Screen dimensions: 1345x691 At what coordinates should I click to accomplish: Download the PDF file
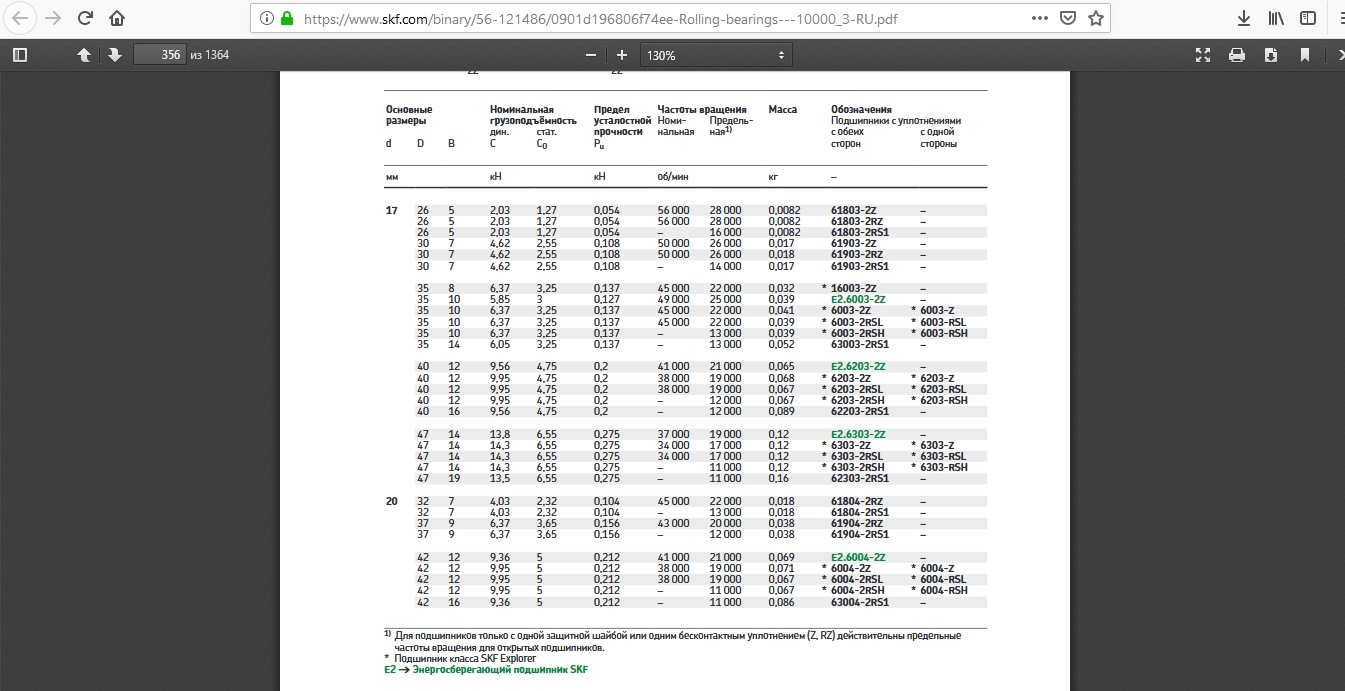click(1271, 55)
